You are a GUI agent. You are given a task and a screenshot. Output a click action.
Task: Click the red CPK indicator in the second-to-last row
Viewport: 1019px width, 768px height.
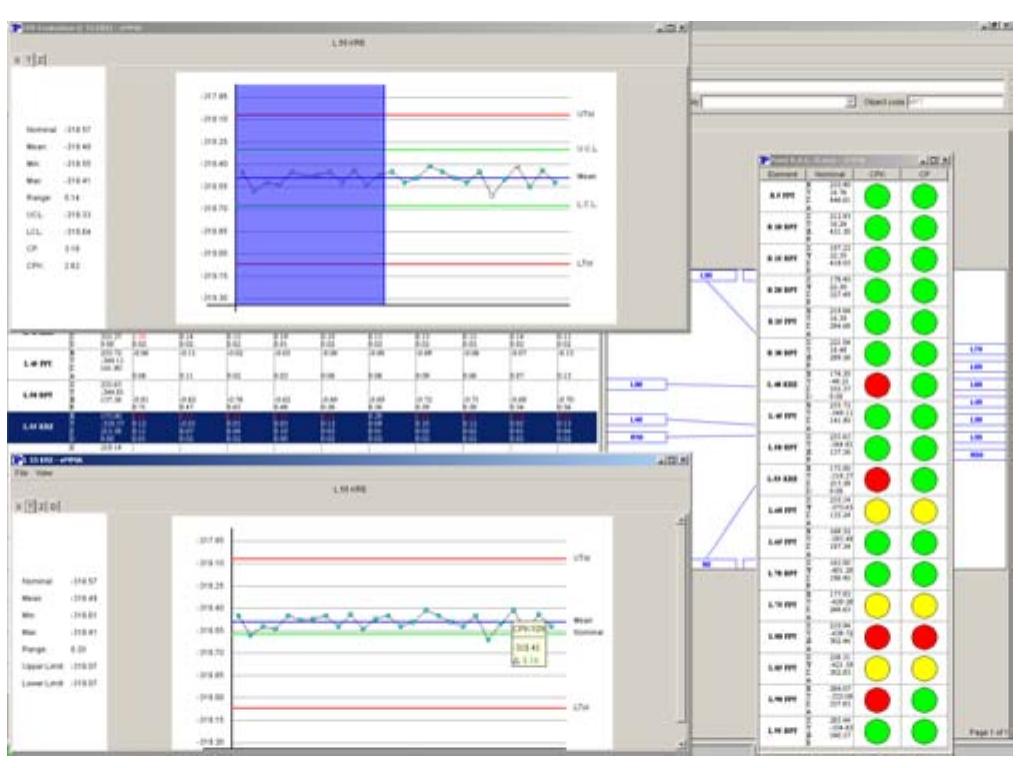tap(877, 700)
